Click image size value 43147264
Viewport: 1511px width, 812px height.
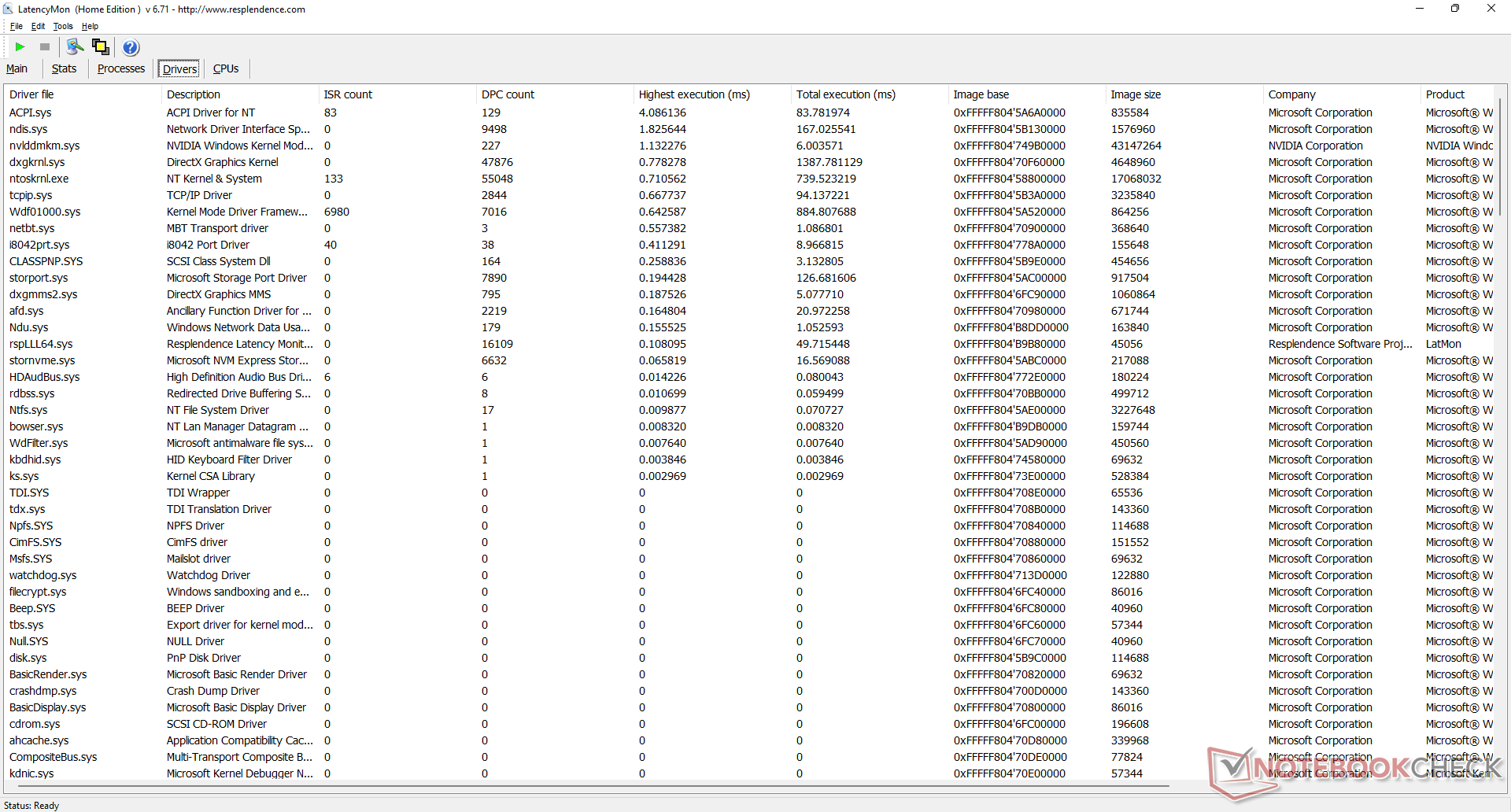[x=1136, y=146]
